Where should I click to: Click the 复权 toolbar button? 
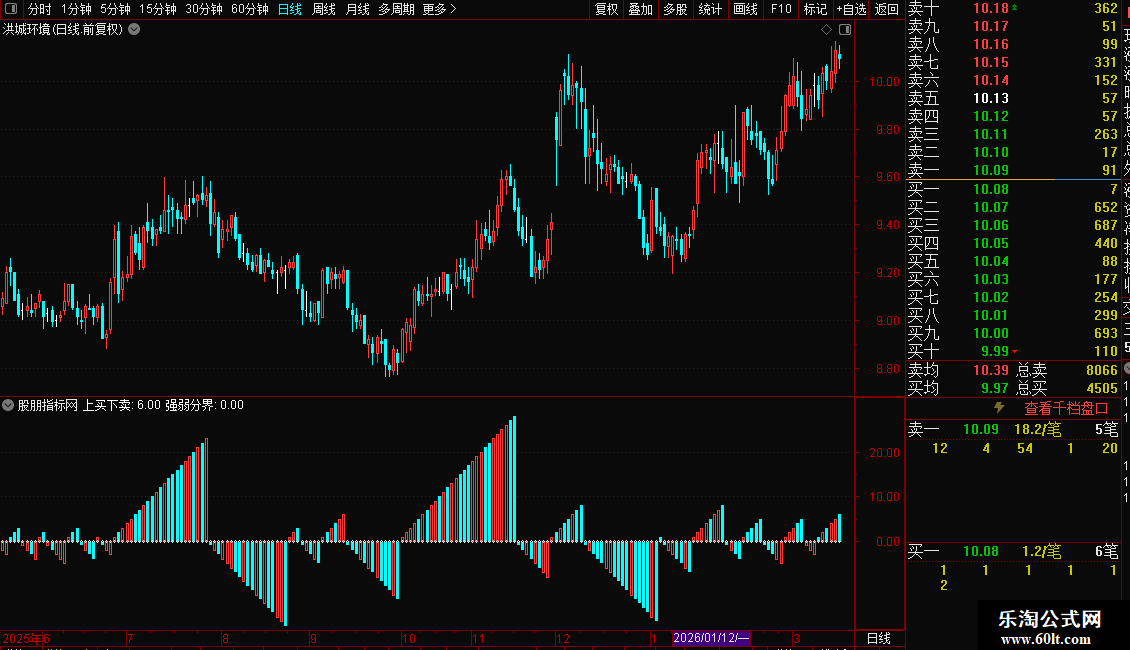click(x=606, y=9)
